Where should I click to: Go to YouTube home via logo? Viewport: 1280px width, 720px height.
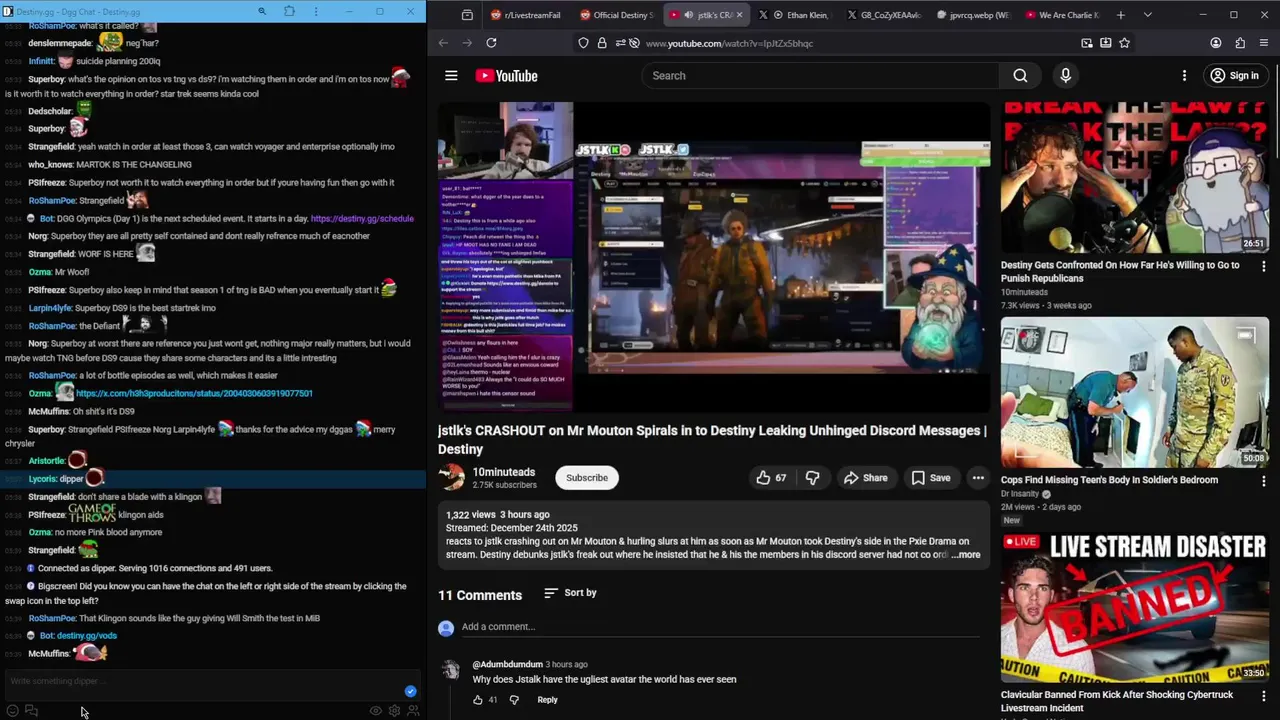tap(506, 76)
